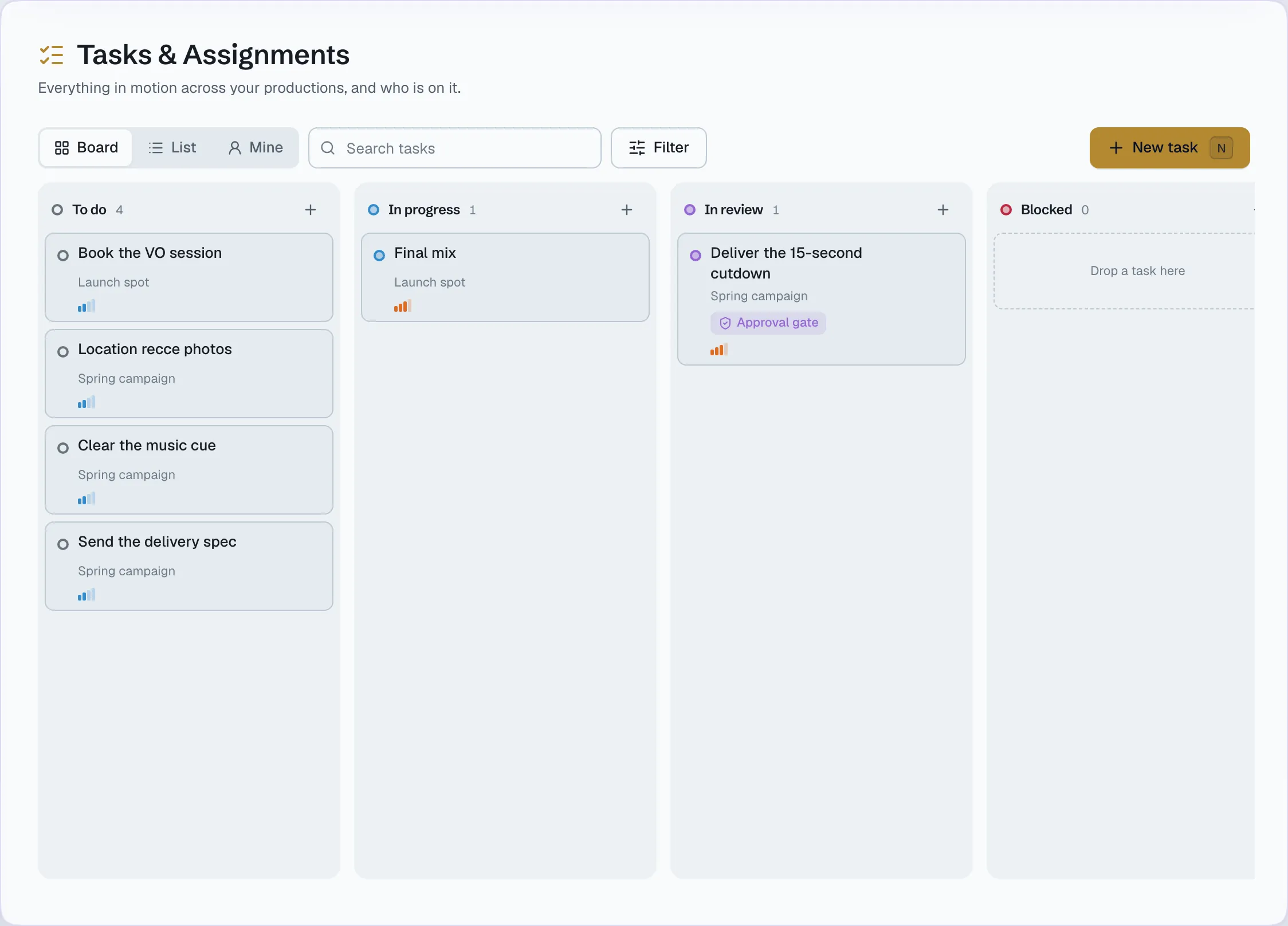Click the blue status circle on Final mix

(x=379, y=256)
